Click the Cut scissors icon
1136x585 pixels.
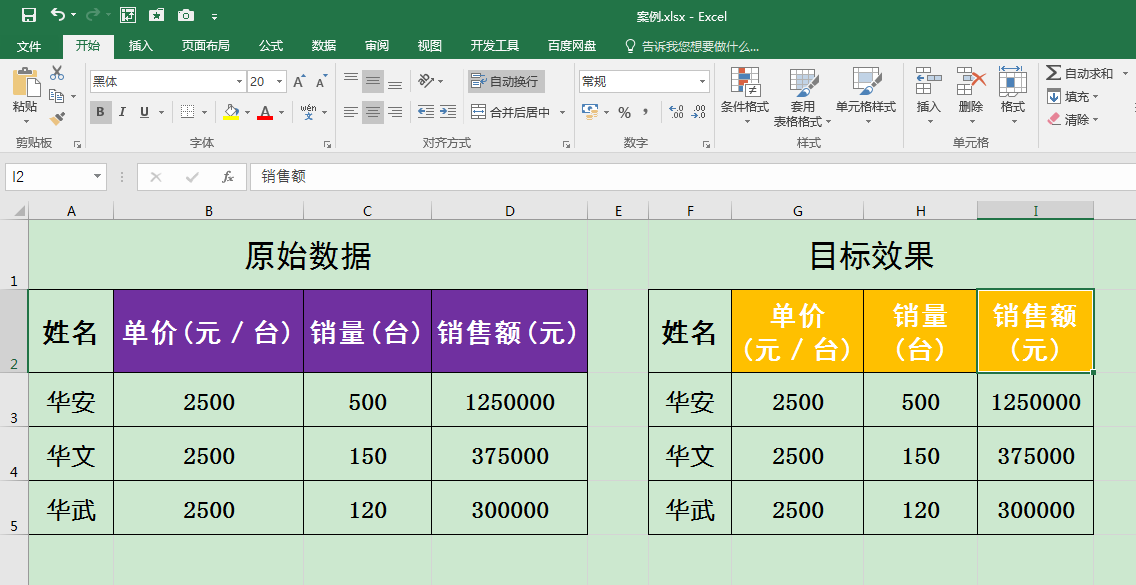pos(57,72)
